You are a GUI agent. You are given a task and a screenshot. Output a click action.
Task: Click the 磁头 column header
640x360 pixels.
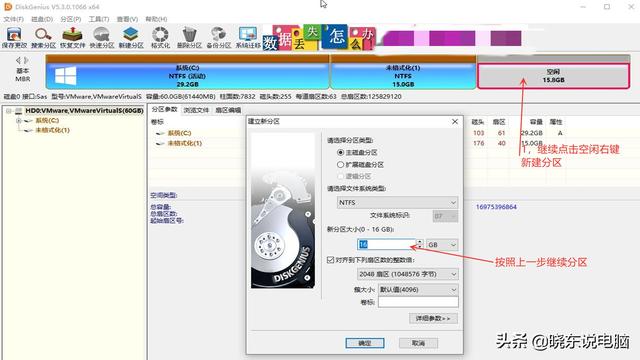click(478, 122)
